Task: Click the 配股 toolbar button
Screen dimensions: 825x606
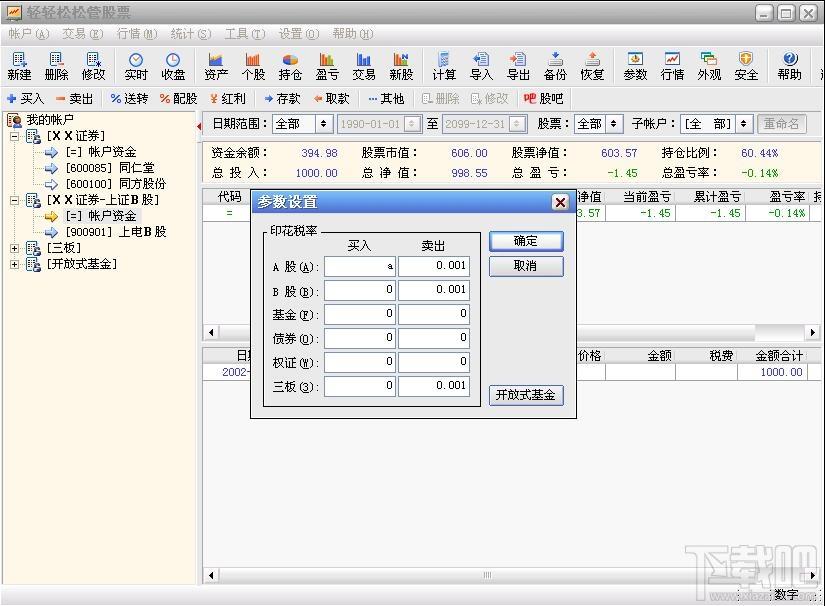Action: tap(178, 98)
